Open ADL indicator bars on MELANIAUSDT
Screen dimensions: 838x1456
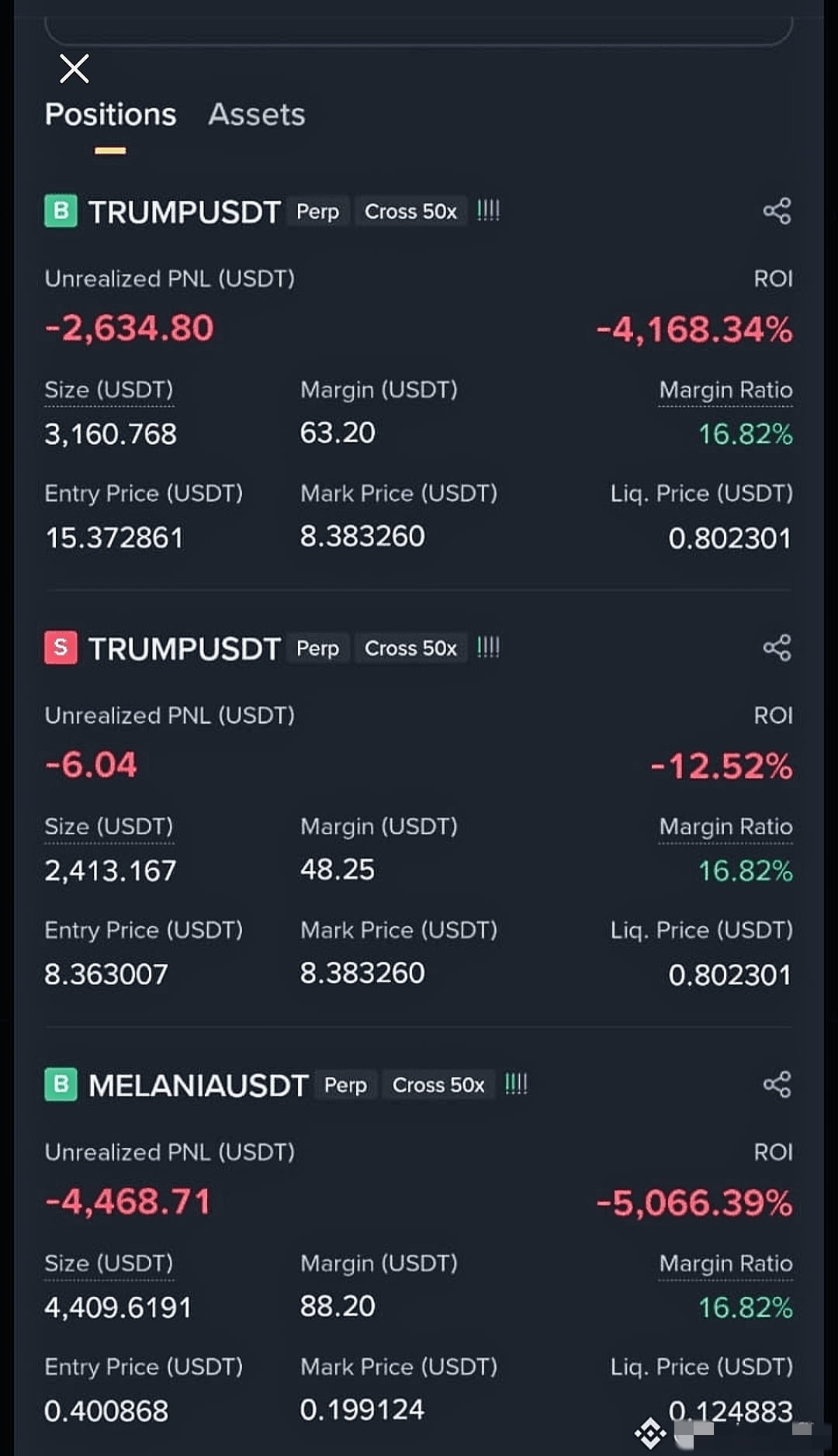516,1084
